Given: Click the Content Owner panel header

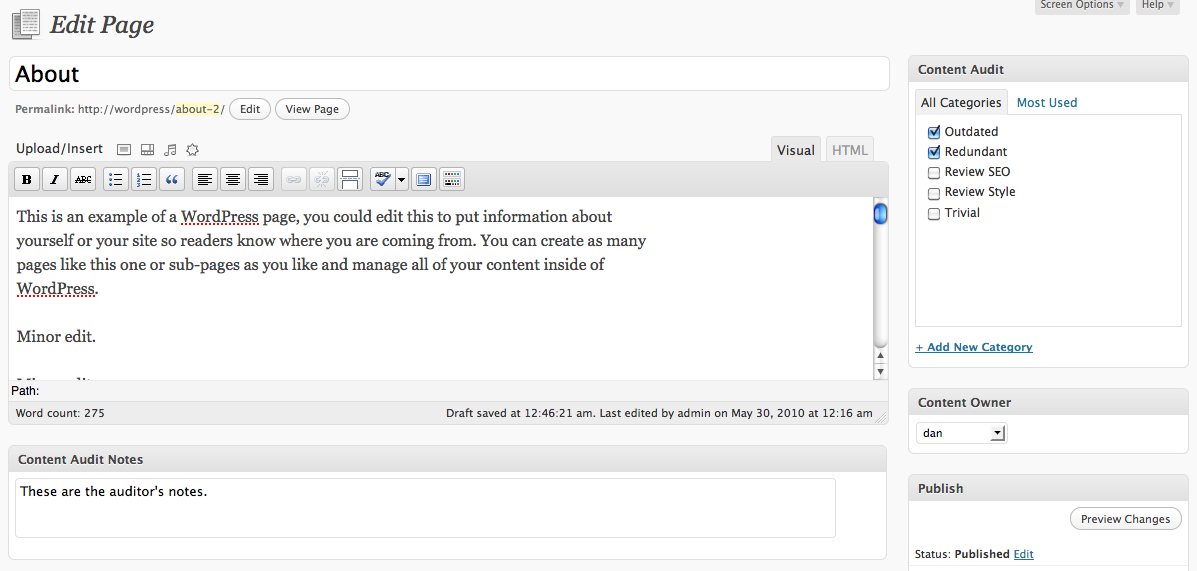Looking at the screenshot, I should (x=1048, y=402).
